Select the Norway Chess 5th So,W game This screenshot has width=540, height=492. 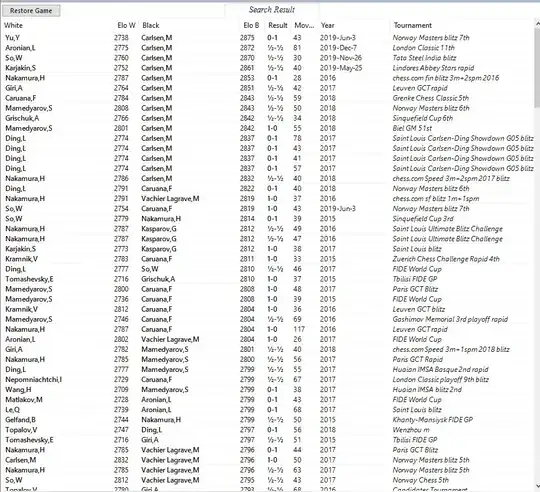click(267, 480)
